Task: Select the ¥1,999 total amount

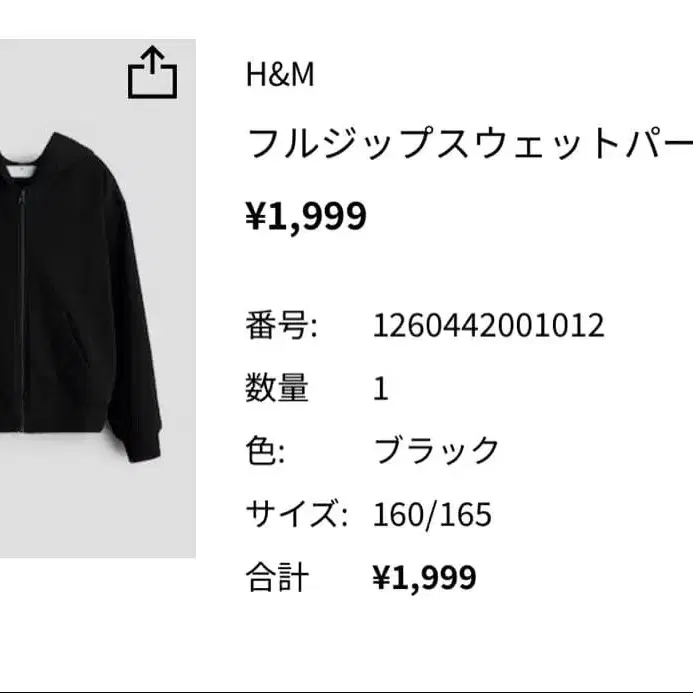Action: (x=424, y=577)
